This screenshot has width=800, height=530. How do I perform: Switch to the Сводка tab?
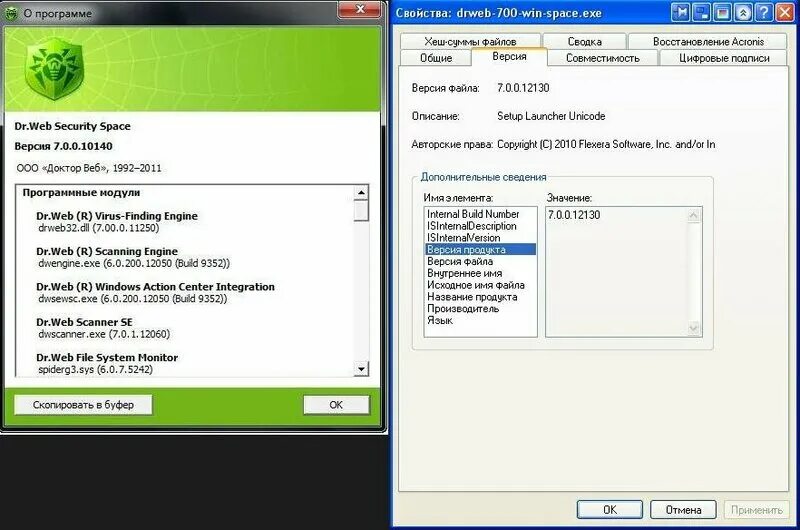pos(585,41)
